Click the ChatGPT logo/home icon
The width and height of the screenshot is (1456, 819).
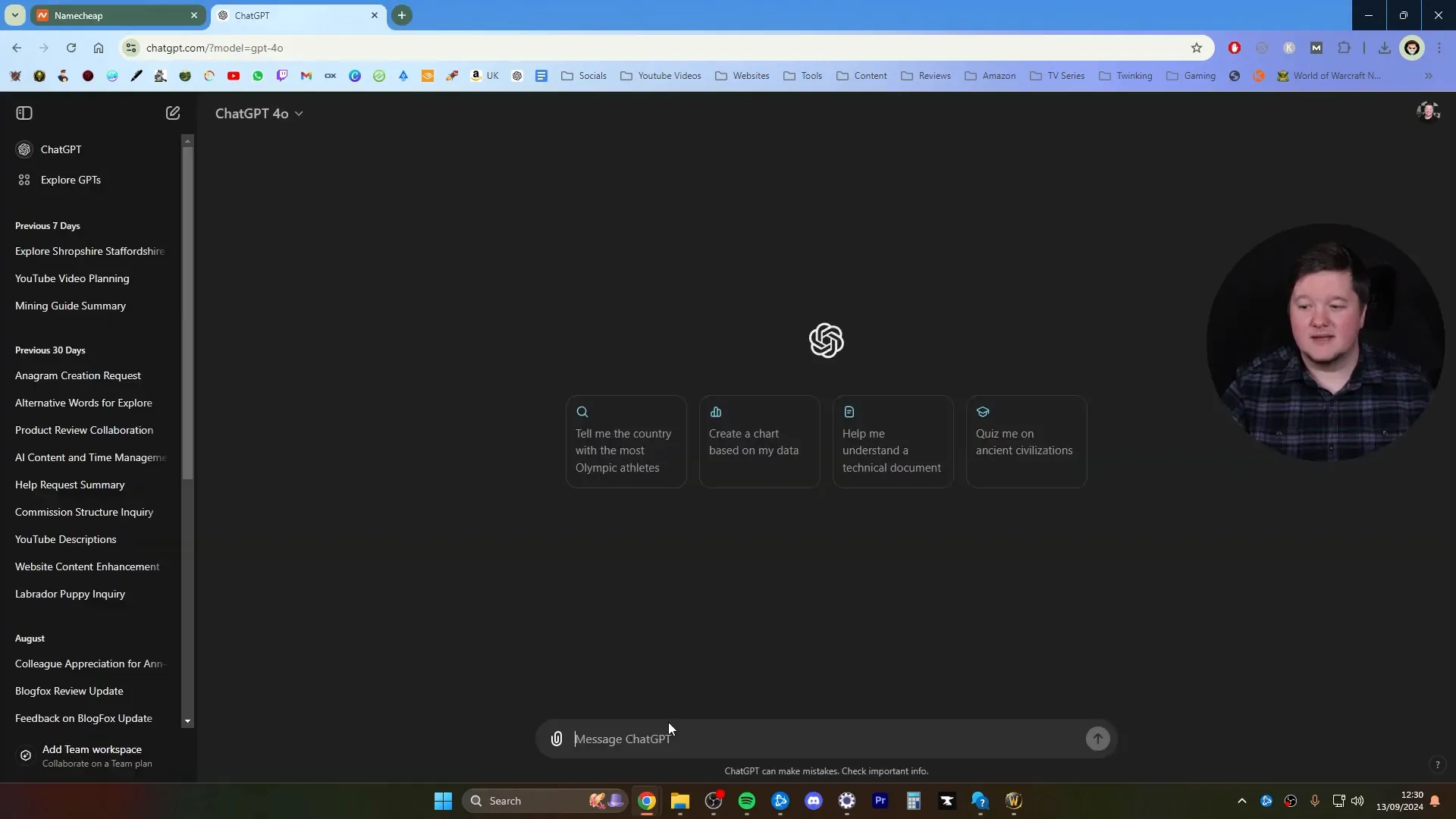click(x=24, y=148)
